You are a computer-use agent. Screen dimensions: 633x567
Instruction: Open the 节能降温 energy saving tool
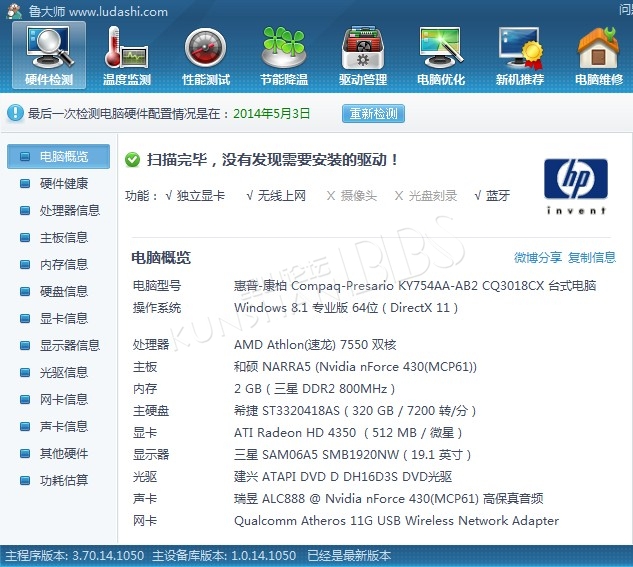[x=284, y=56]
